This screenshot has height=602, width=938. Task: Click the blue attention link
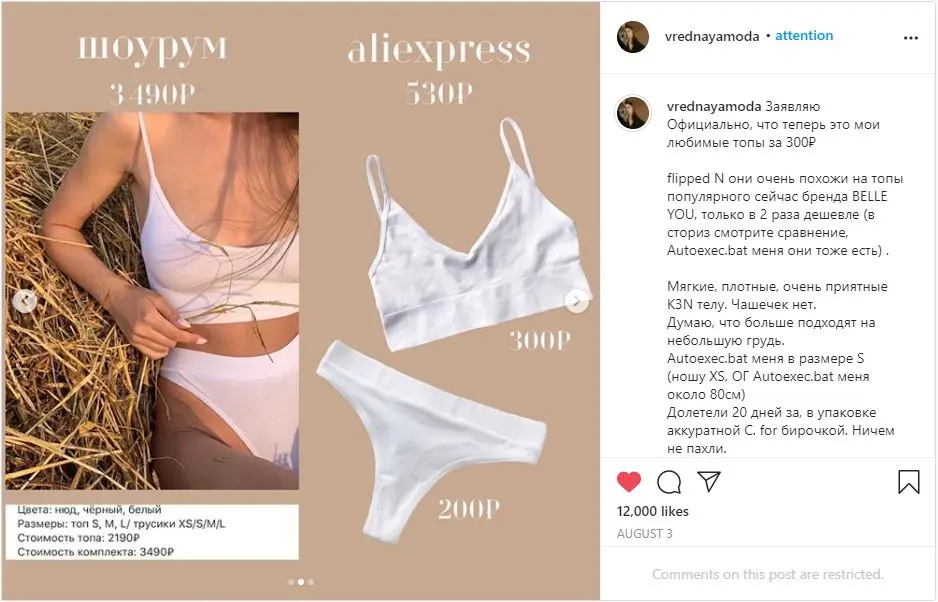point(804,35)
